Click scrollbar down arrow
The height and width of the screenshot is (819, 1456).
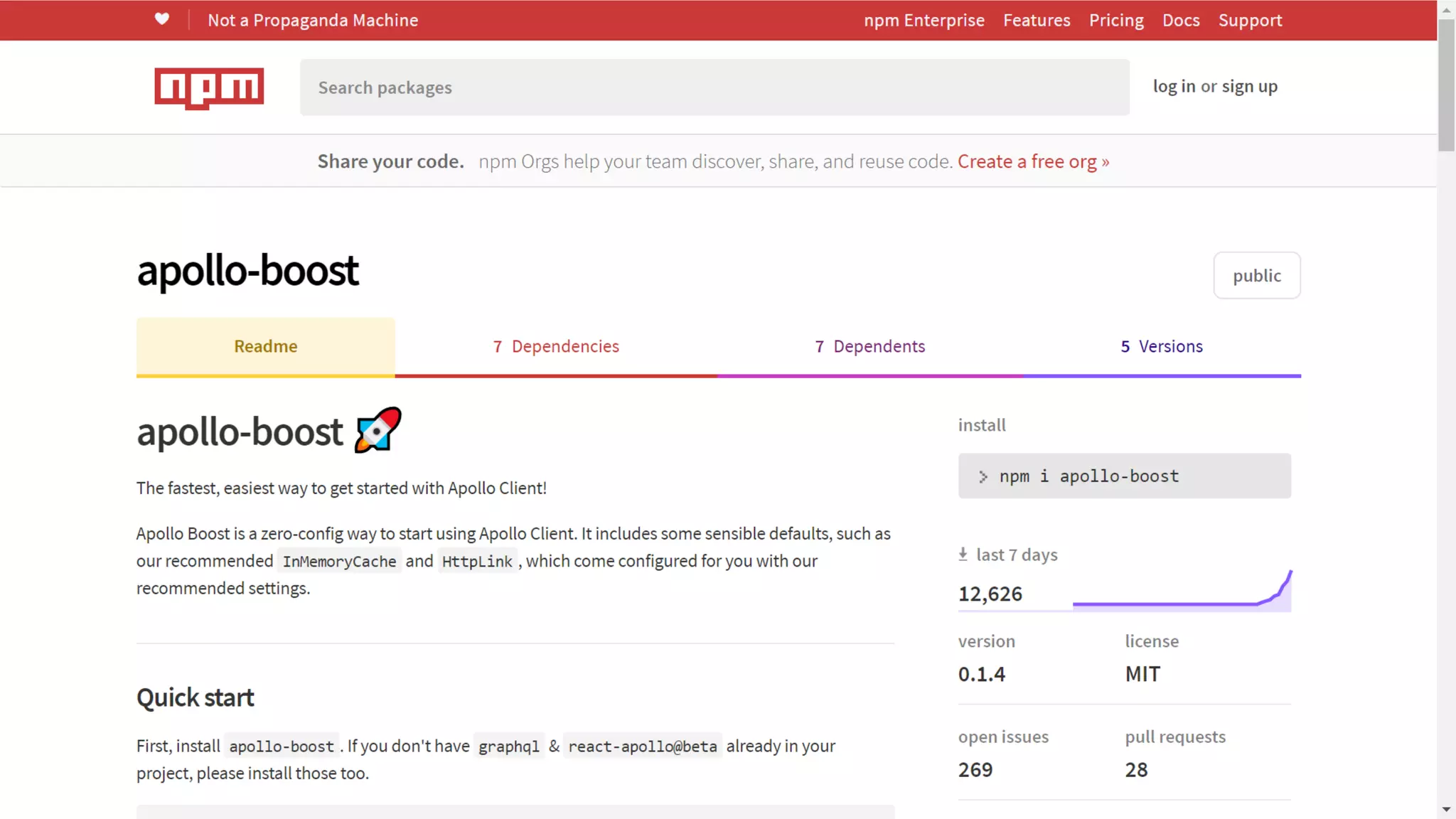tap(1446, 809)
